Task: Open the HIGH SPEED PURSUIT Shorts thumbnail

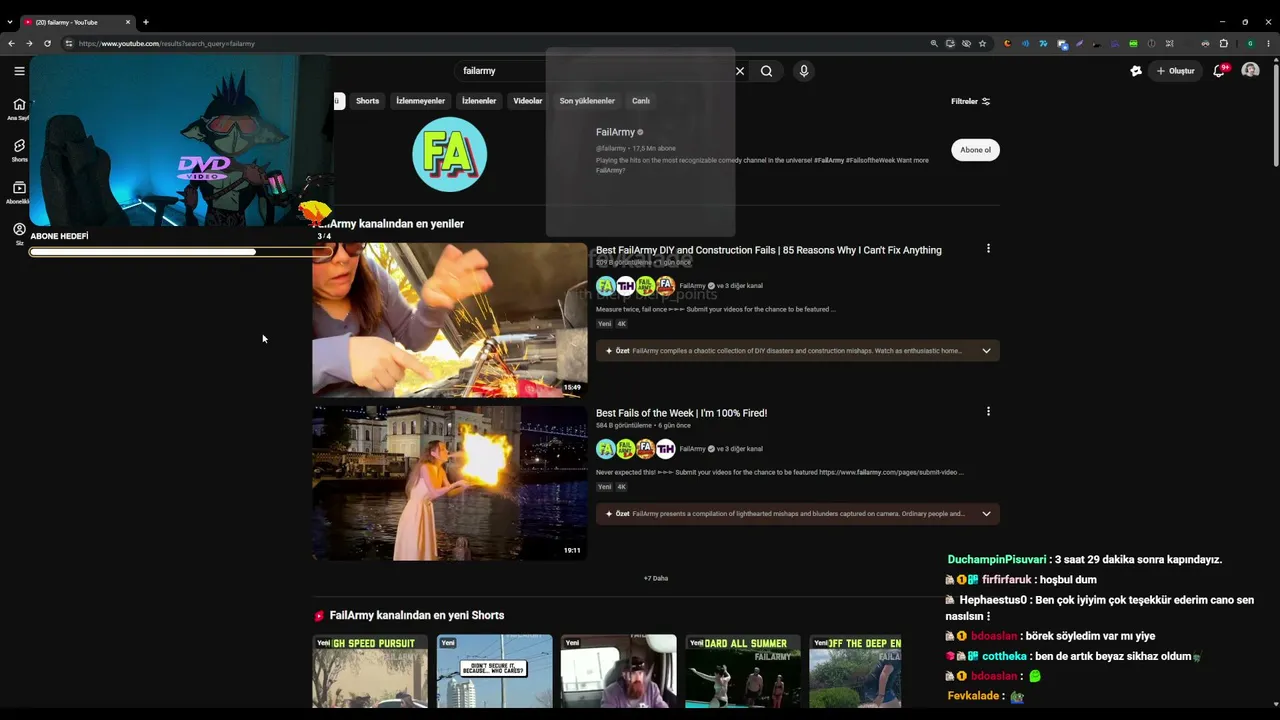Action: [x=370, y=671]
